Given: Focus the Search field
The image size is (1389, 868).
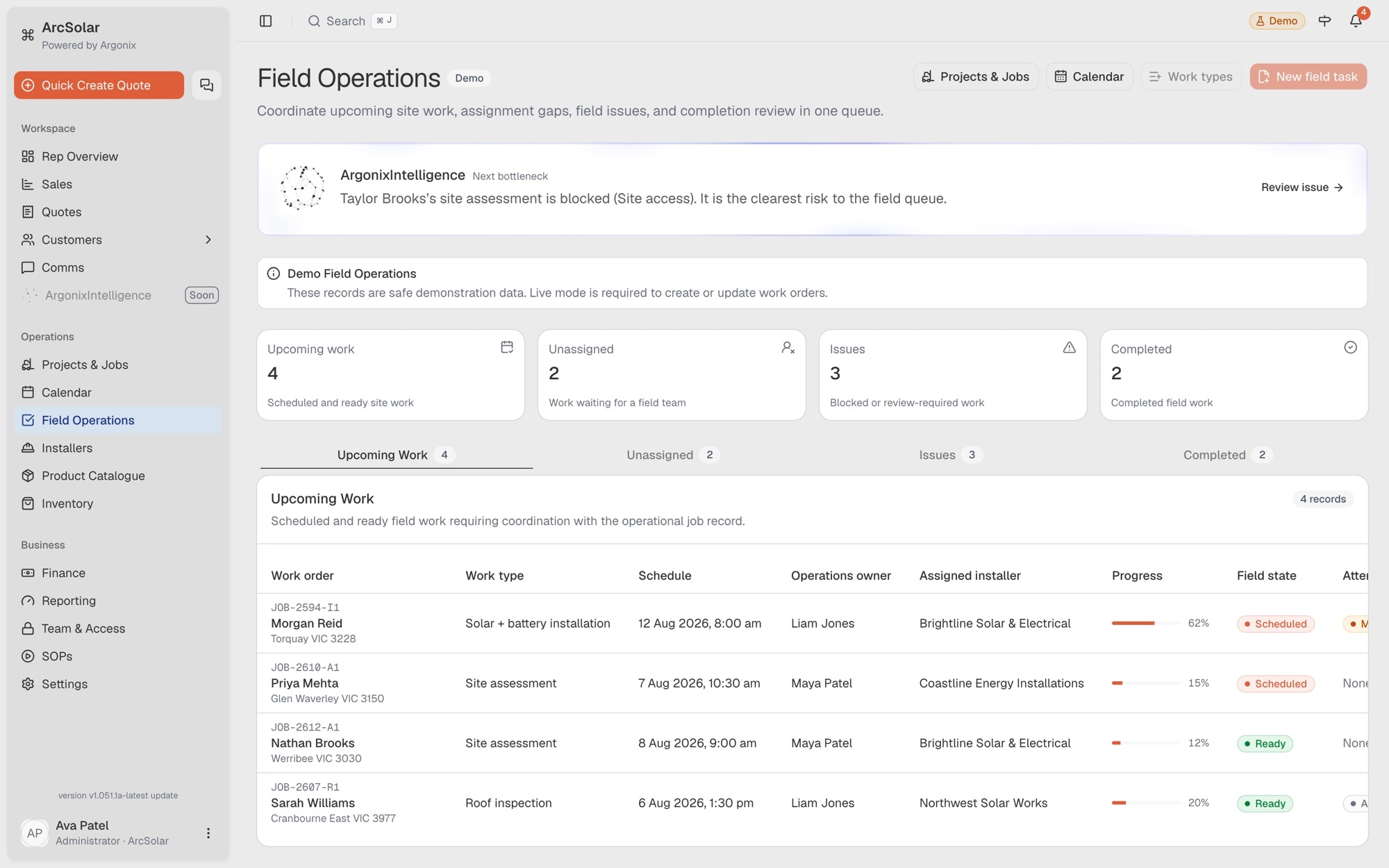Looking at the screenshot, I should 352,21.
